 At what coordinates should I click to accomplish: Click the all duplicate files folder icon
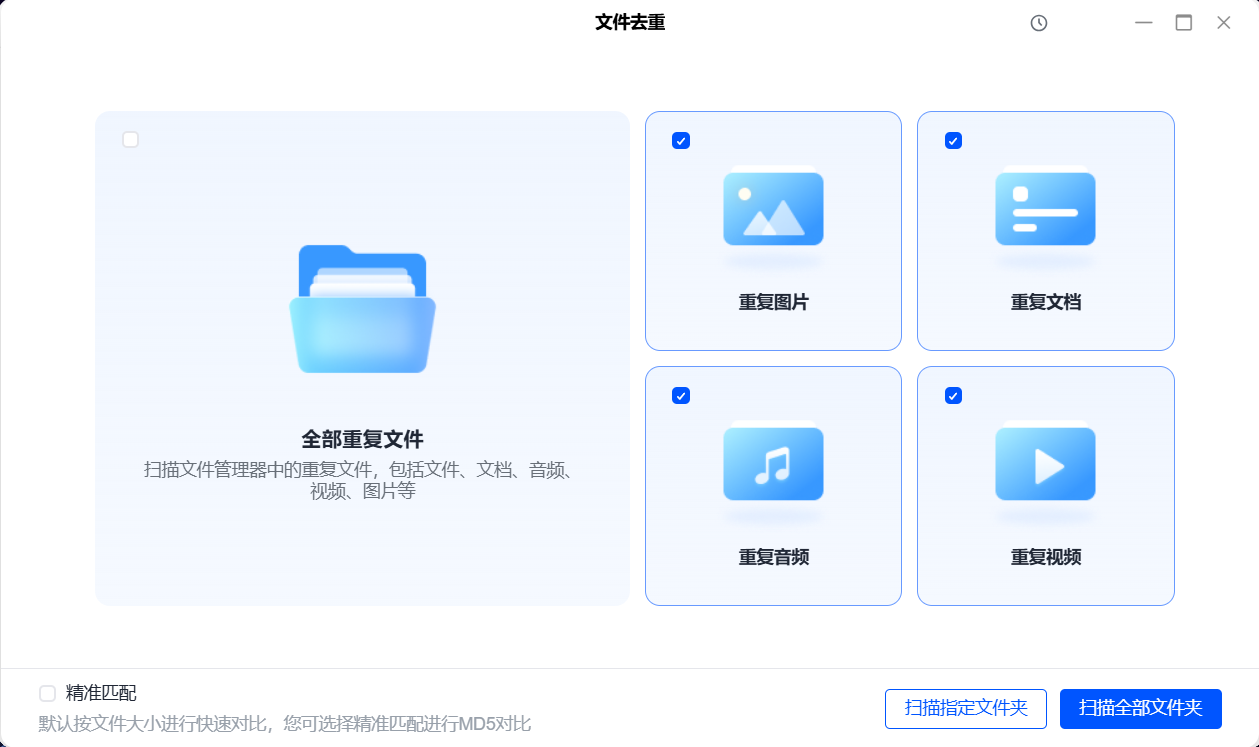coord(362,309)
